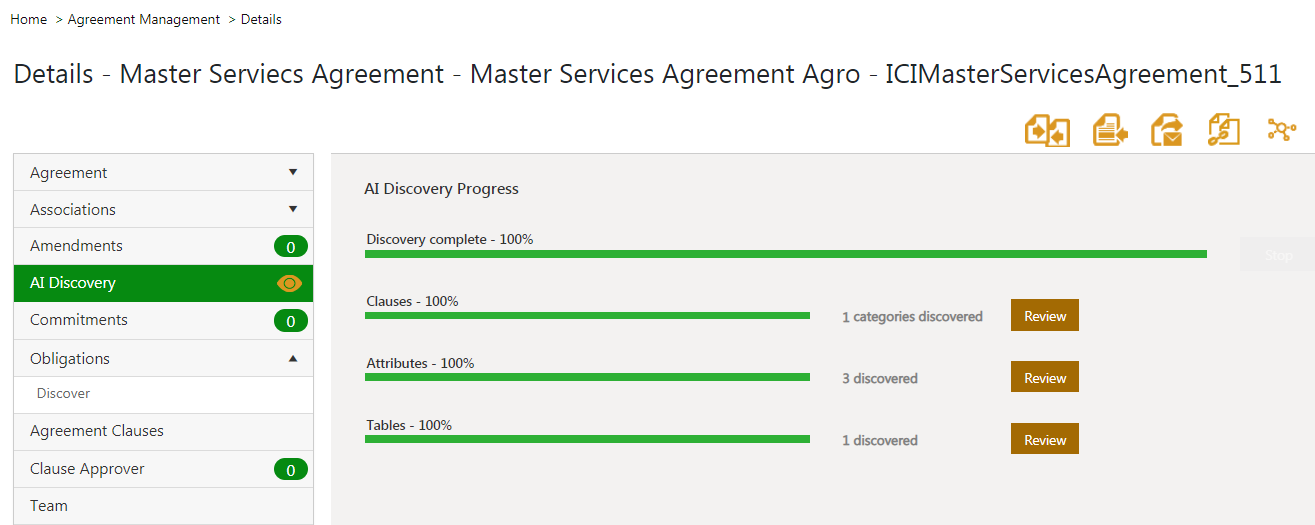This screenshot has width=1315, height=525.
Task: Expand the Agreement section arrow
Action: pos(293,172)
